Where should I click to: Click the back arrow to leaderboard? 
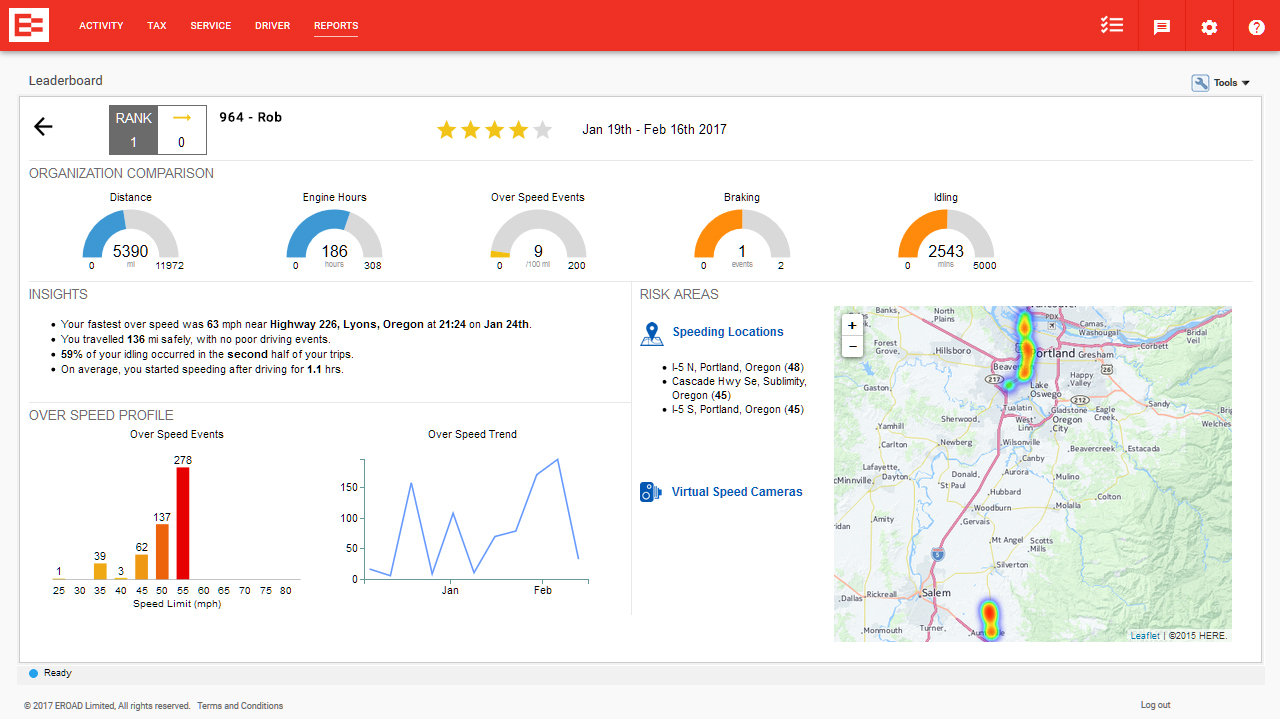pos(43,126)
